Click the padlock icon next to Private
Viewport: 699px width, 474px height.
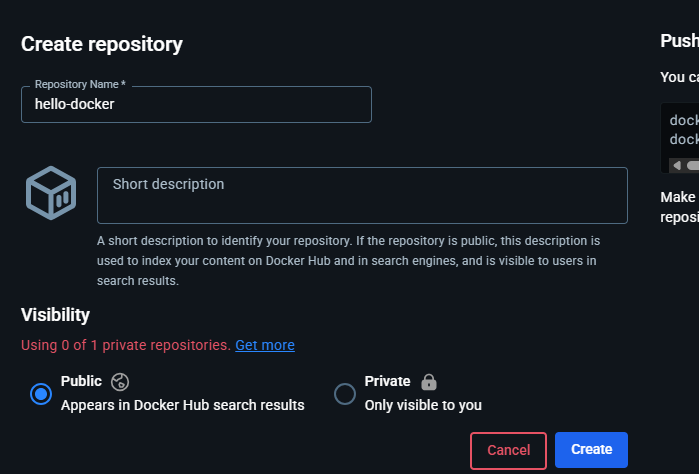tap(429, 382)
